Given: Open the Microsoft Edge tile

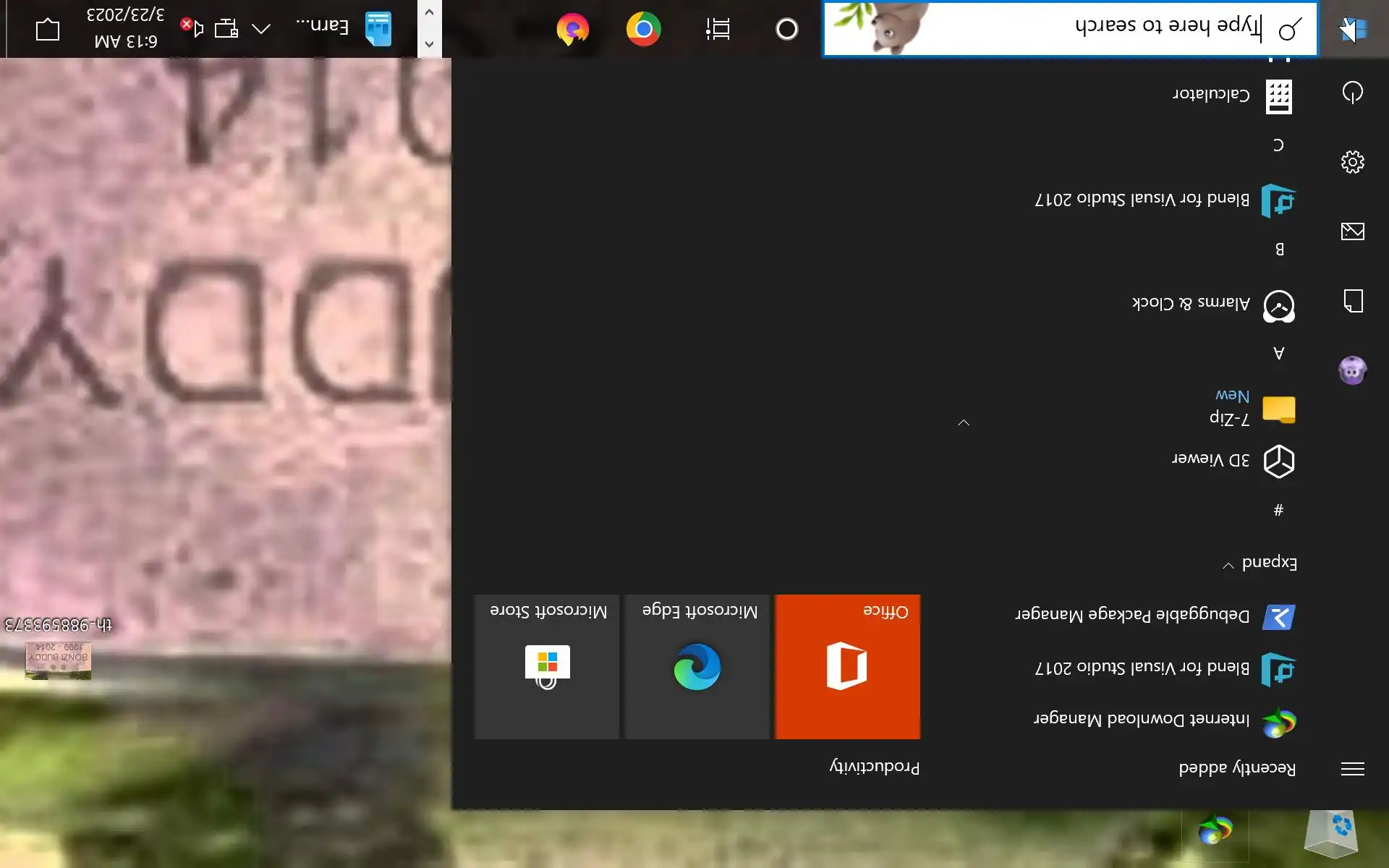Looking at the screenshot, I should (x=697, y=666).
